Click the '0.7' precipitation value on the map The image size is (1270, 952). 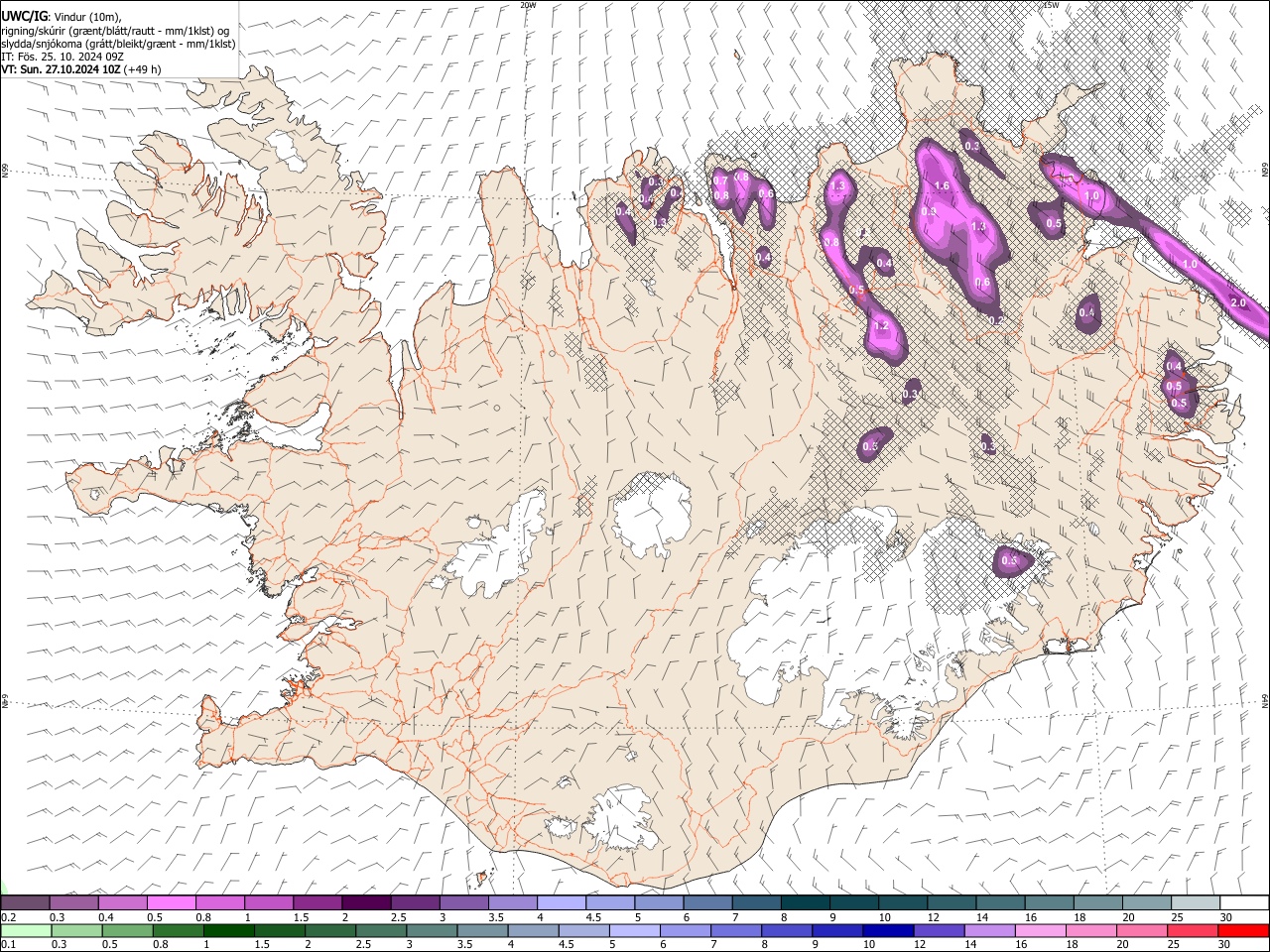click(x=721, y=181)
